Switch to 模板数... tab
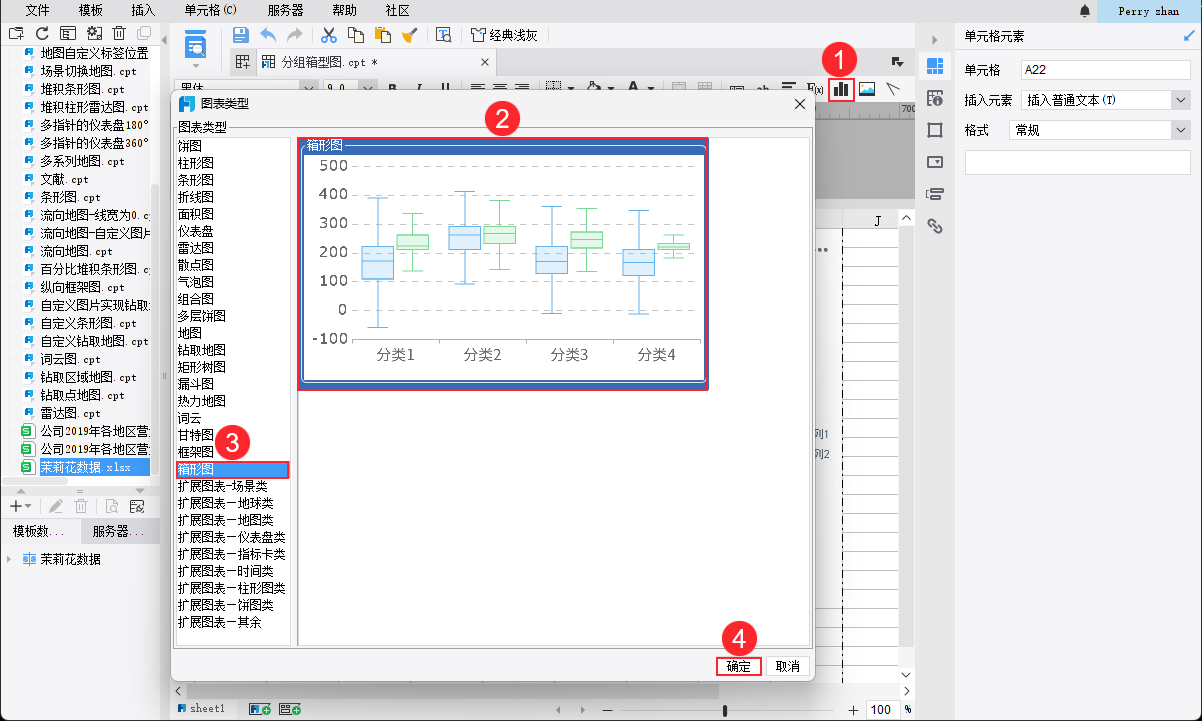Image resolution: width=1202 pixels, height=721 pixels. click(40, 531)
